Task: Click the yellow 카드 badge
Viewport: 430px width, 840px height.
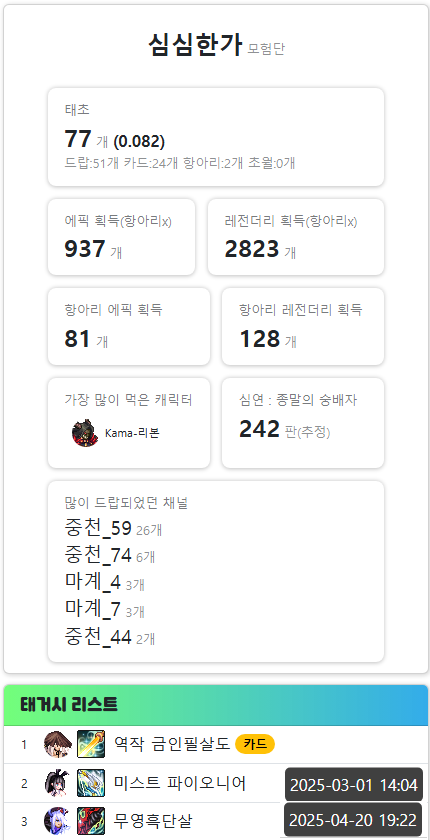Action: click(x=255, y=744)
